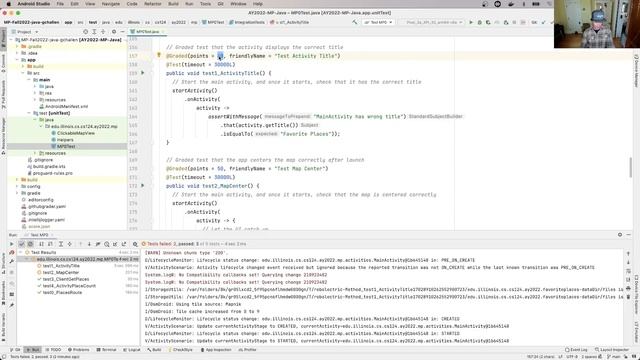Run the Test MP0 configuration with green play icon

(x=471, y=22)
